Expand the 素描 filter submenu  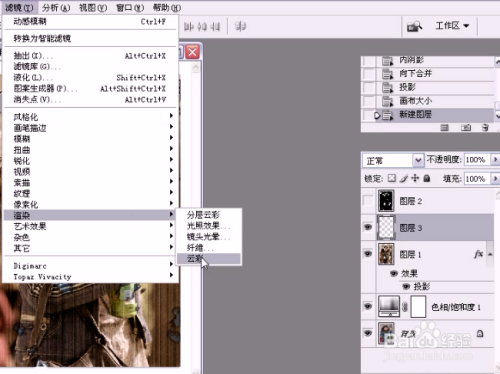[90, 183]
